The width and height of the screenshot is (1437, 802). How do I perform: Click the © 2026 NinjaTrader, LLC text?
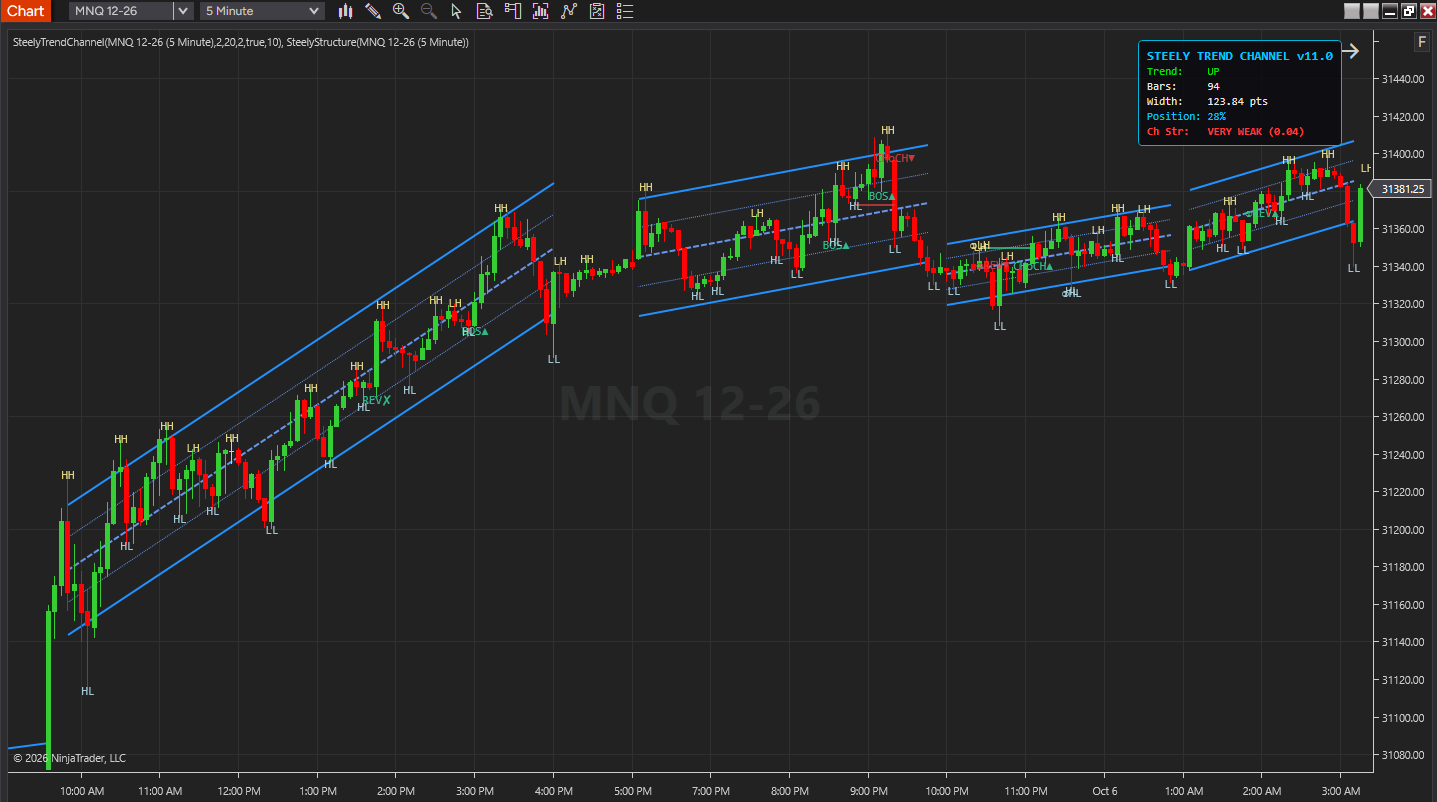click(69, 758)
